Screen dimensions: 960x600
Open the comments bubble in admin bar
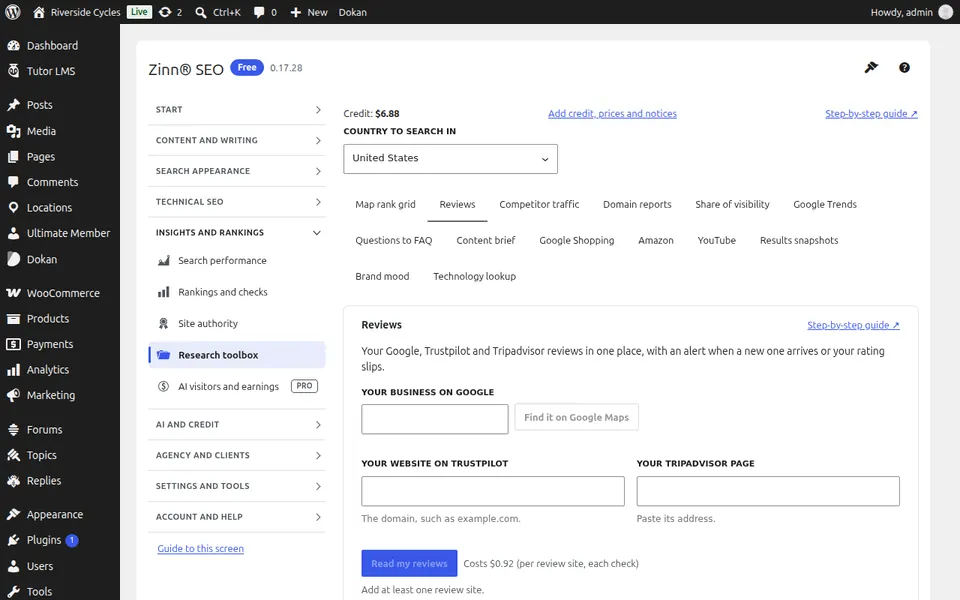click(x=259, y=12)
